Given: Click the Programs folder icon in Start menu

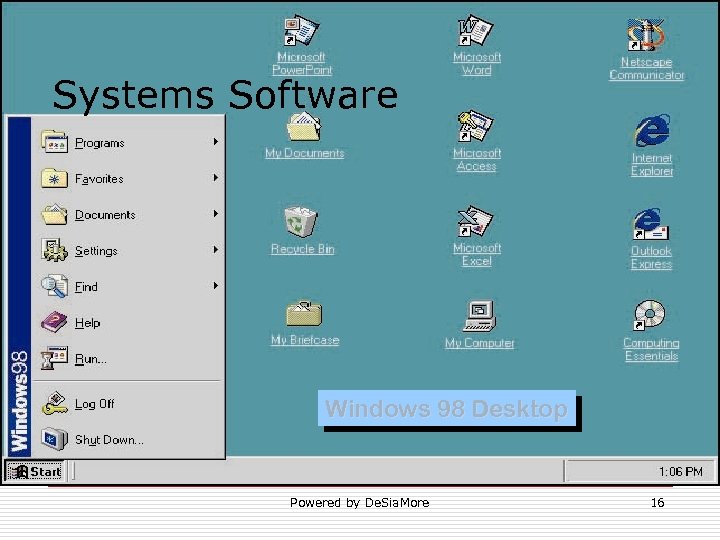Looking at the screenshot, I should [x=54, y=141].
